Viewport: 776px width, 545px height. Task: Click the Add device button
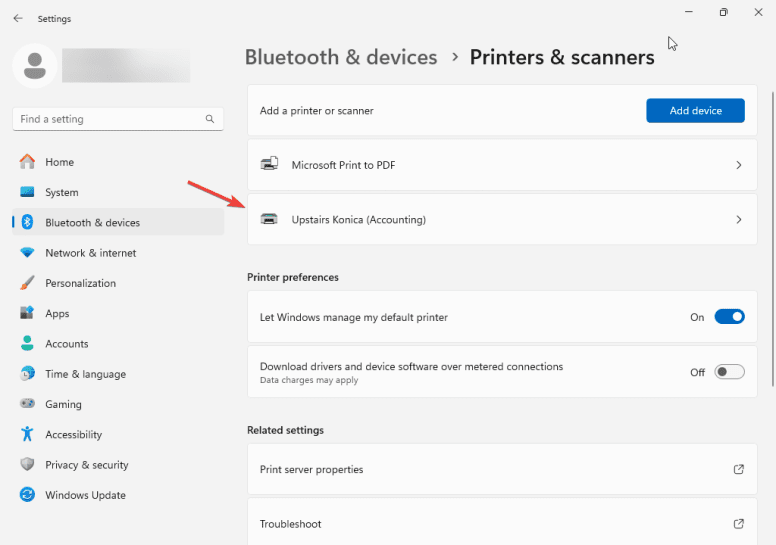click(695, 110)
